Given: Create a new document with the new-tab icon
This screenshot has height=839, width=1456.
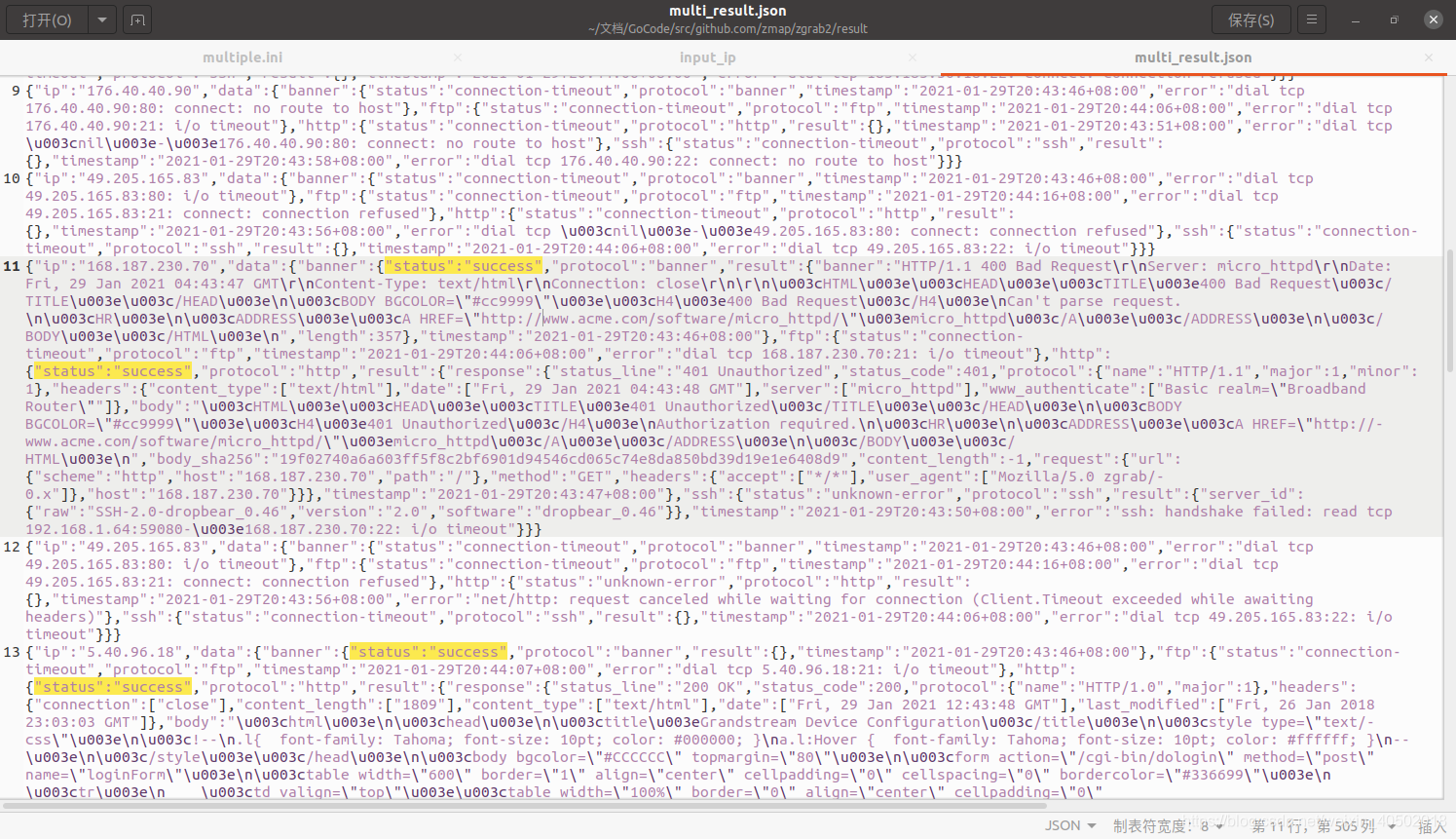Looking at the screenshot, I should click(137, 19).
